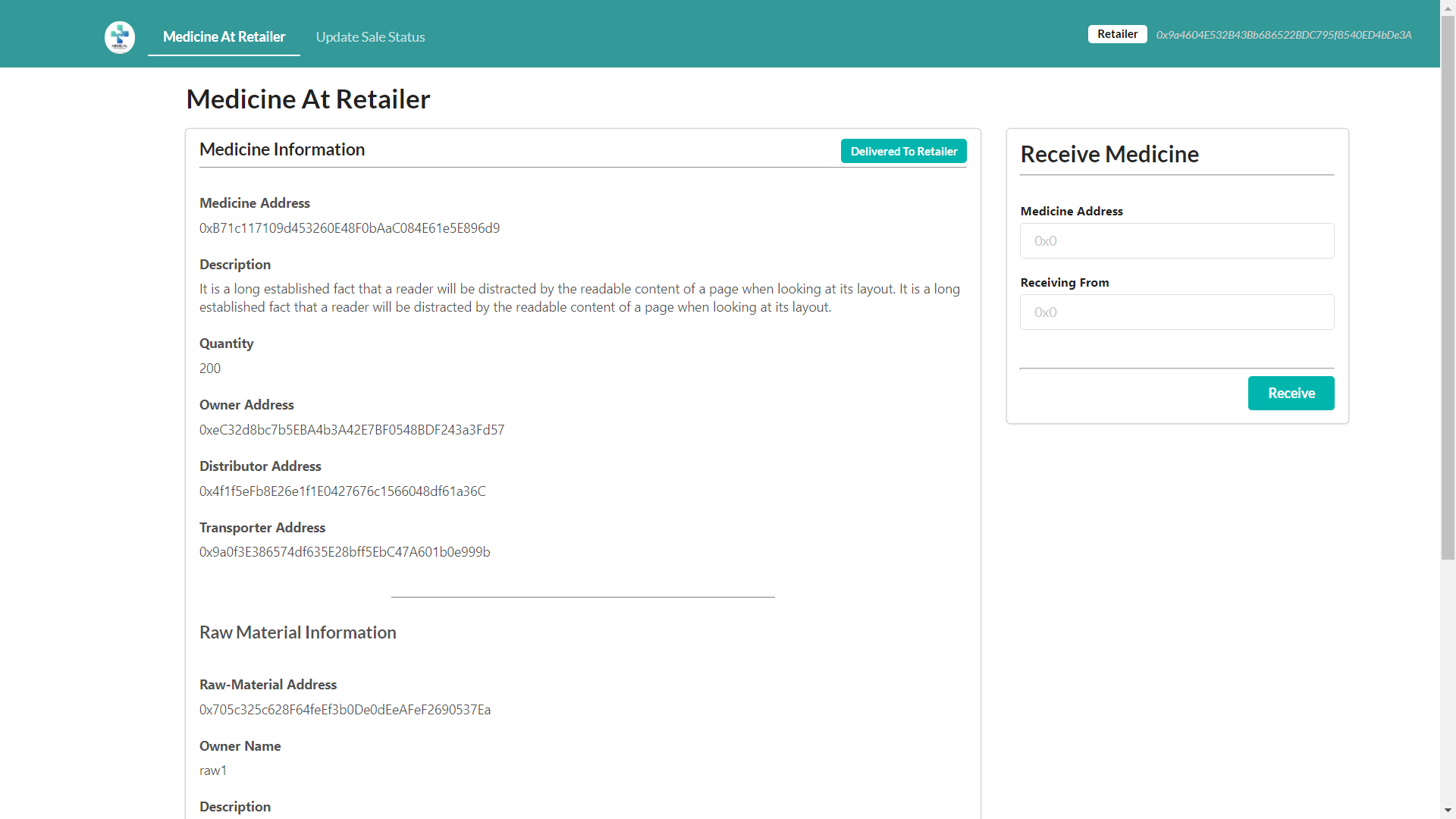
Task: Click the medicine address value 0xB71c...
Action: pos(350,228)
